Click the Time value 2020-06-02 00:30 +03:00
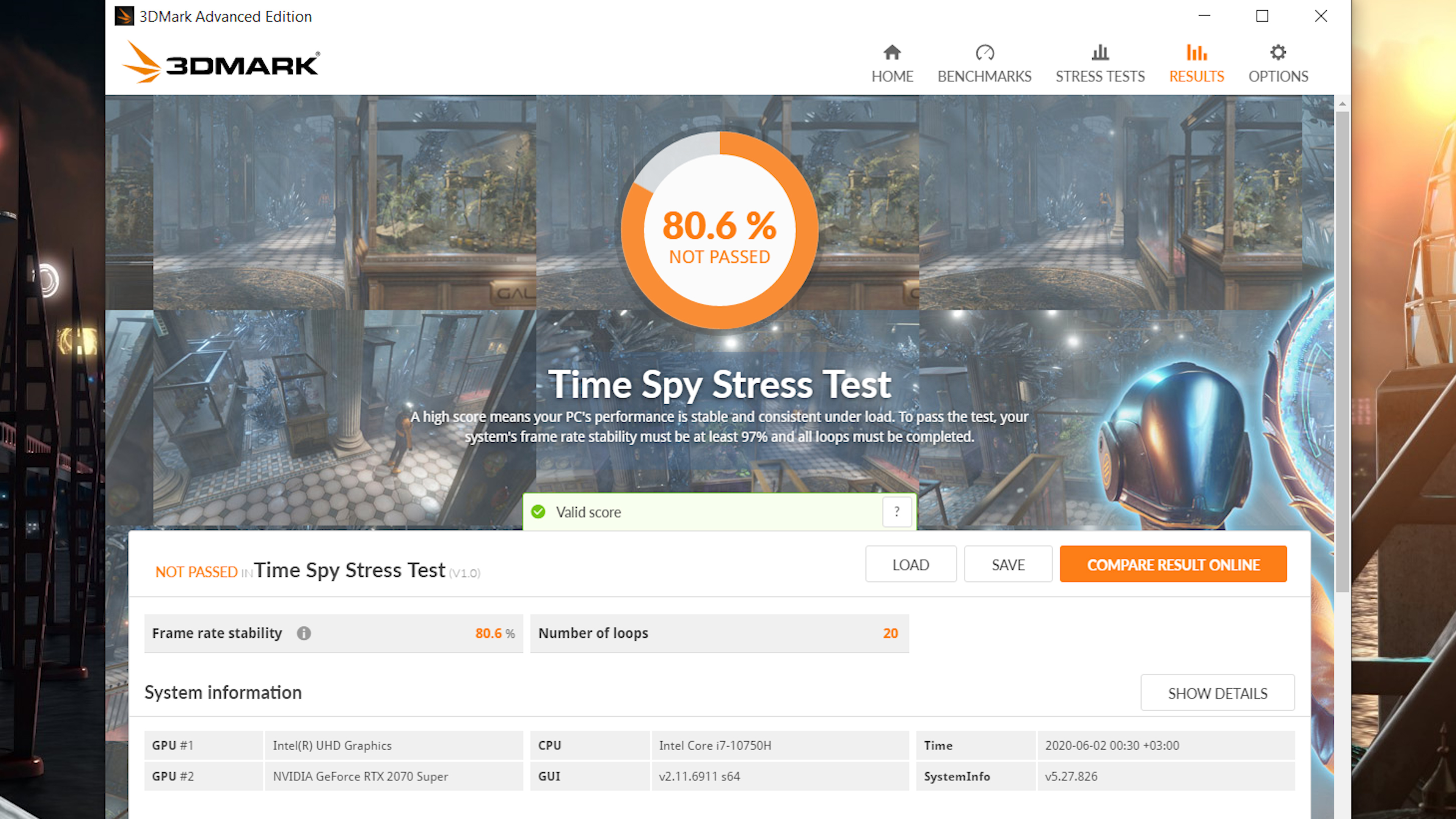Screen dimensions: 1456x819 point(1166,745)
